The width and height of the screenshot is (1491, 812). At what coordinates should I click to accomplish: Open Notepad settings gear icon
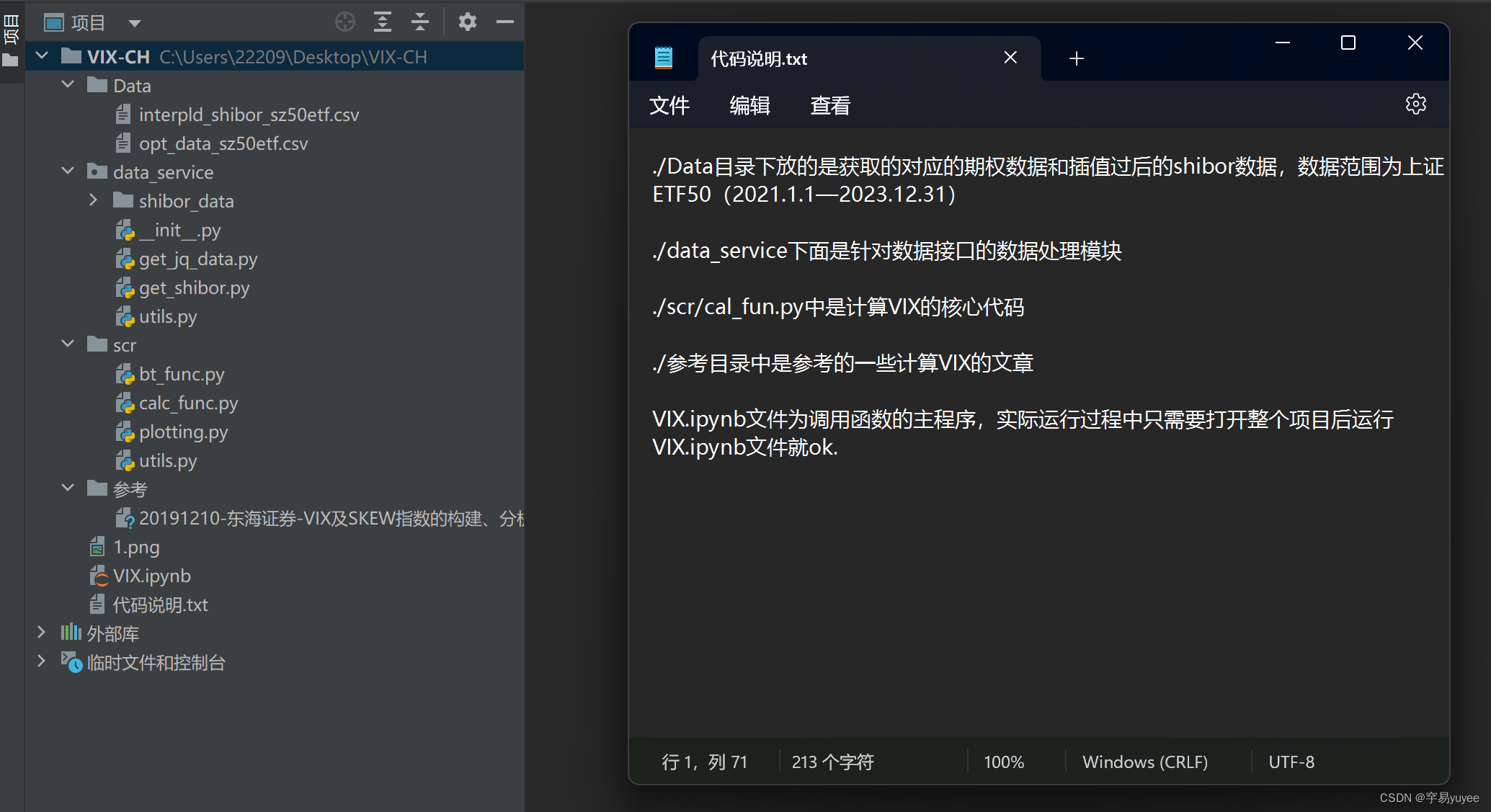point(1415,104)
